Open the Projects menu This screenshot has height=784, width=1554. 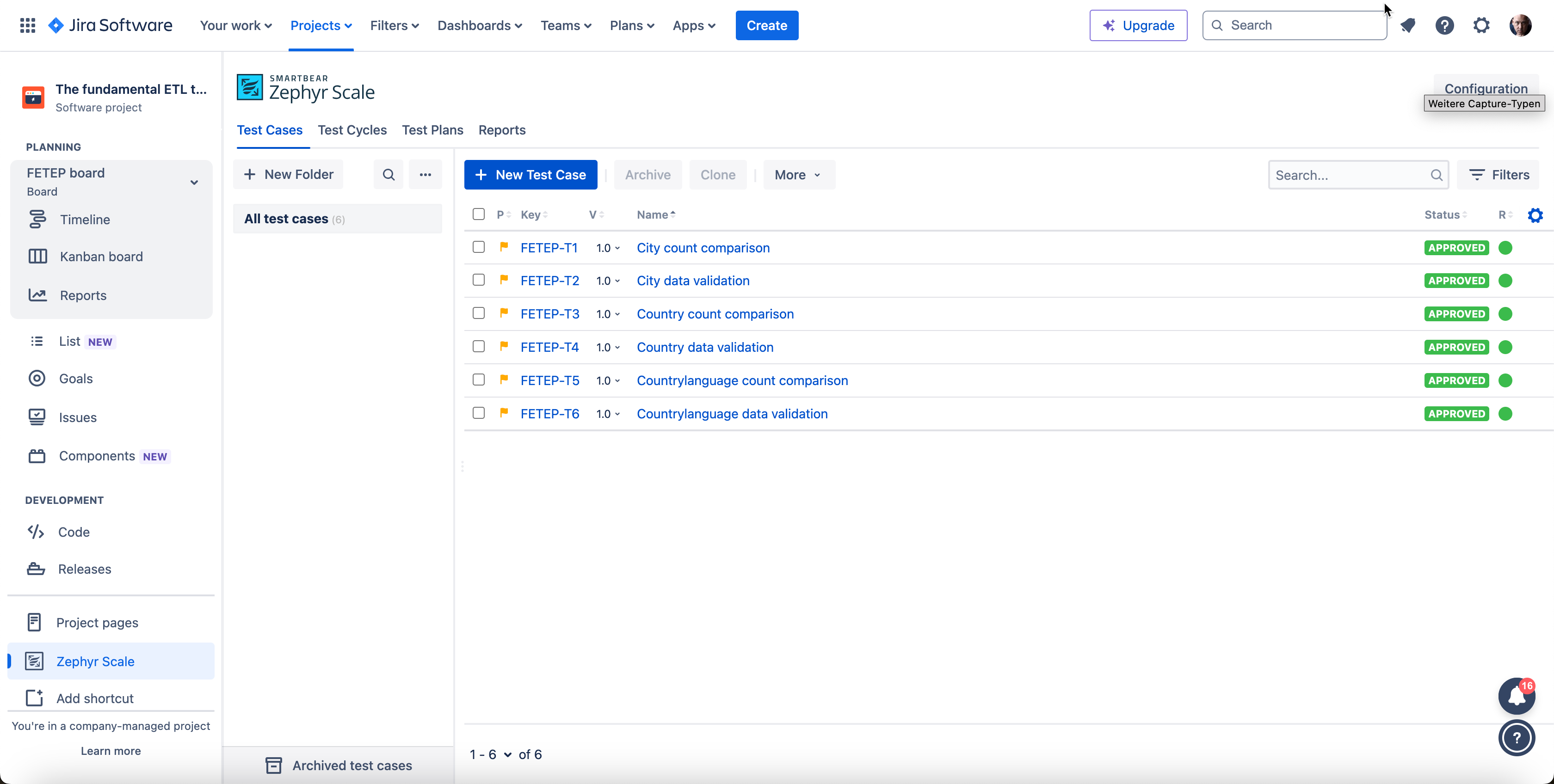point(321,25)
